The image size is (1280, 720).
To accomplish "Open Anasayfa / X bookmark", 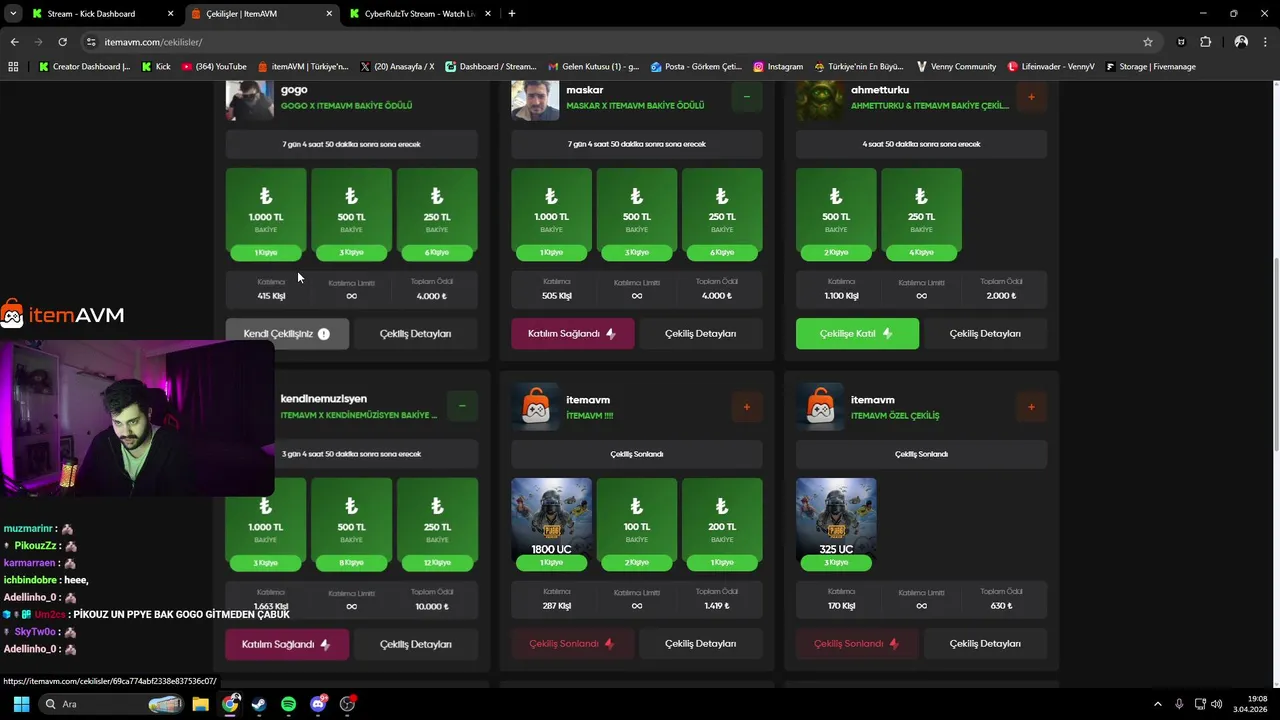I will (397, 67).
